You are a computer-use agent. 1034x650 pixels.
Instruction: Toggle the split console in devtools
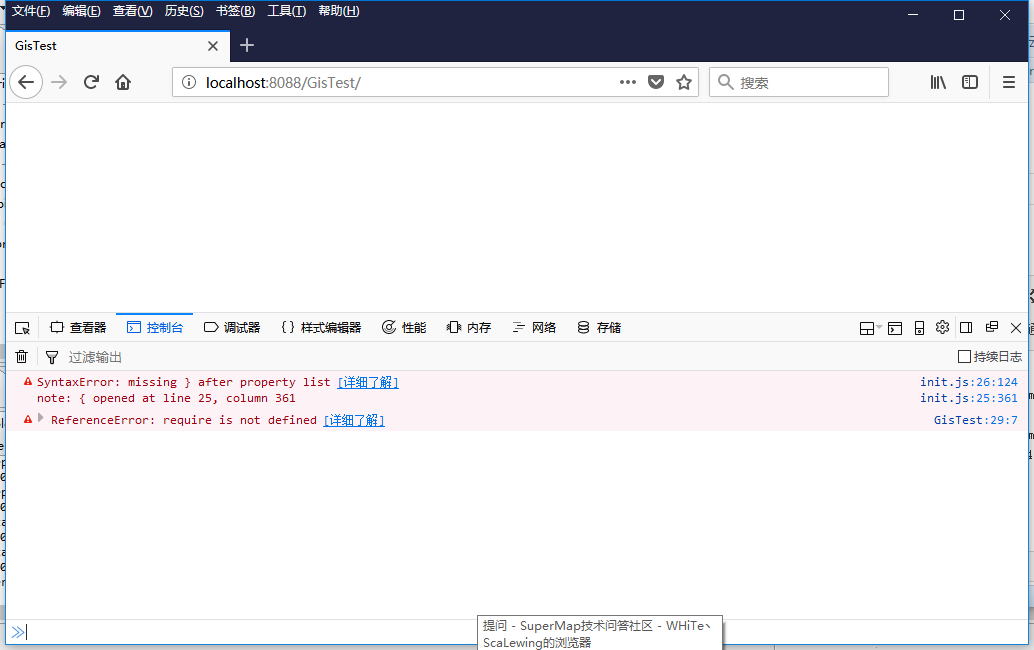[x=895, y=328]
